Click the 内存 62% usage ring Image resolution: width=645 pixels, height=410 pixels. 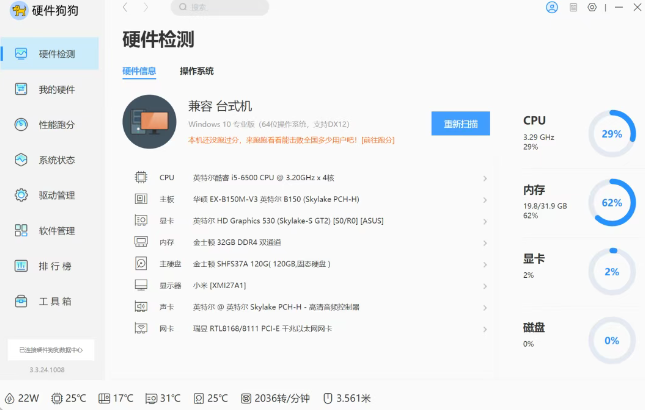612,202
